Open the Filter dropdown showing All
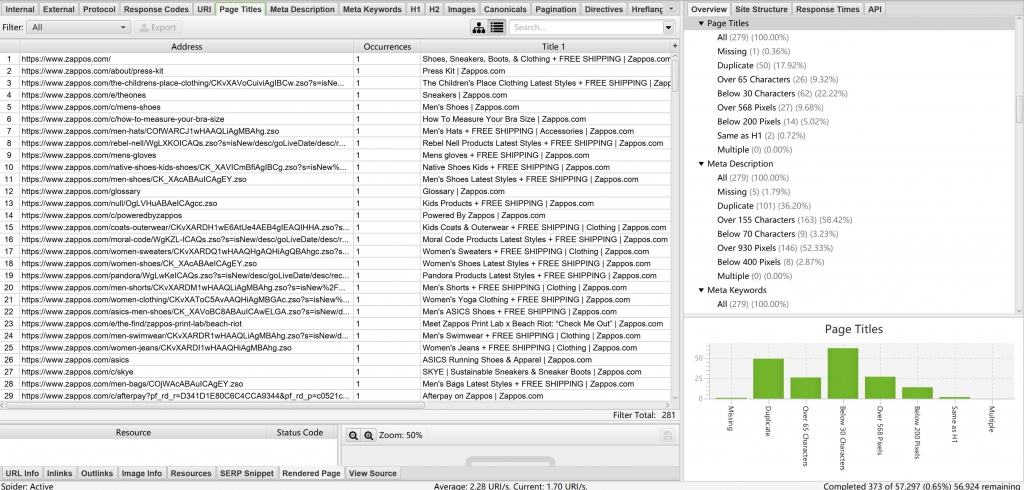This screenshot has height=490, width=1024. pyautogui.click(x=78, y=27)
